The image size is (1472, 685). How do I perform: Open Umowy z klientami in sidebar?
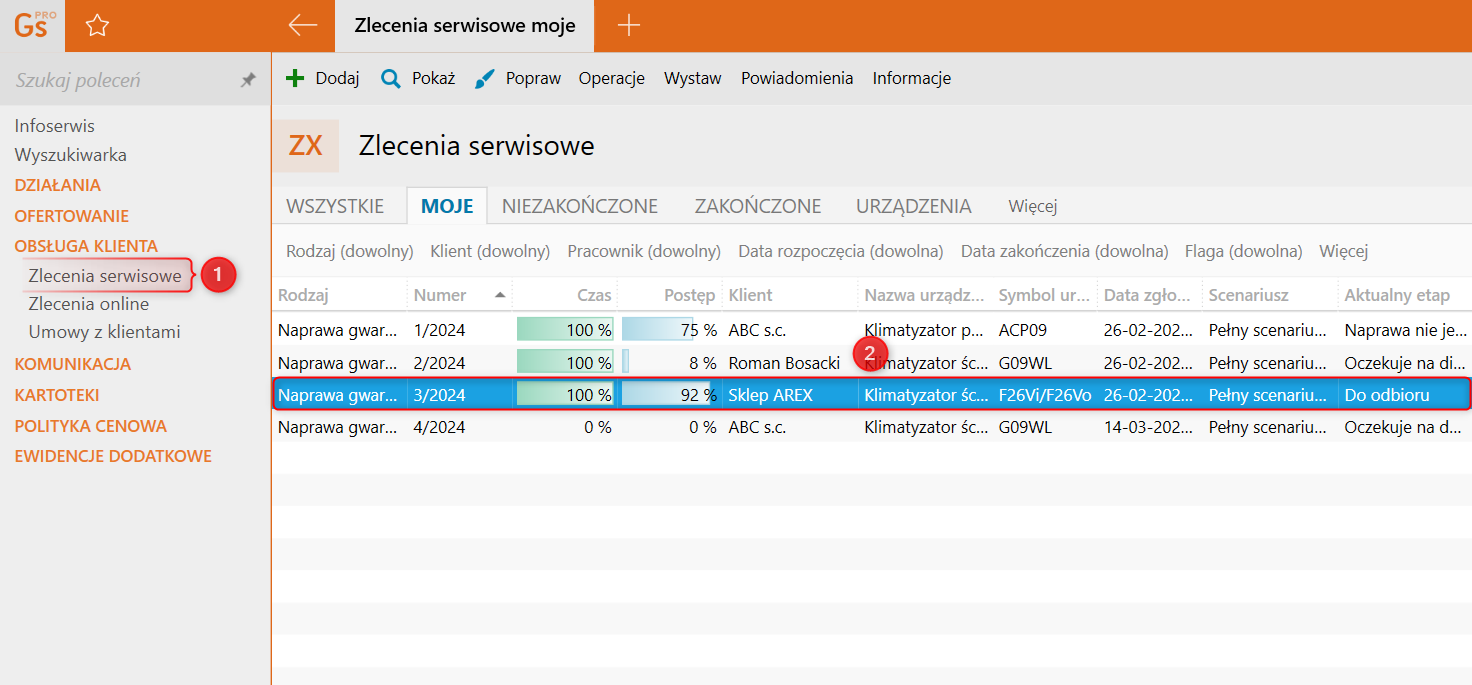pyautogui.click(x=104, y=332)
